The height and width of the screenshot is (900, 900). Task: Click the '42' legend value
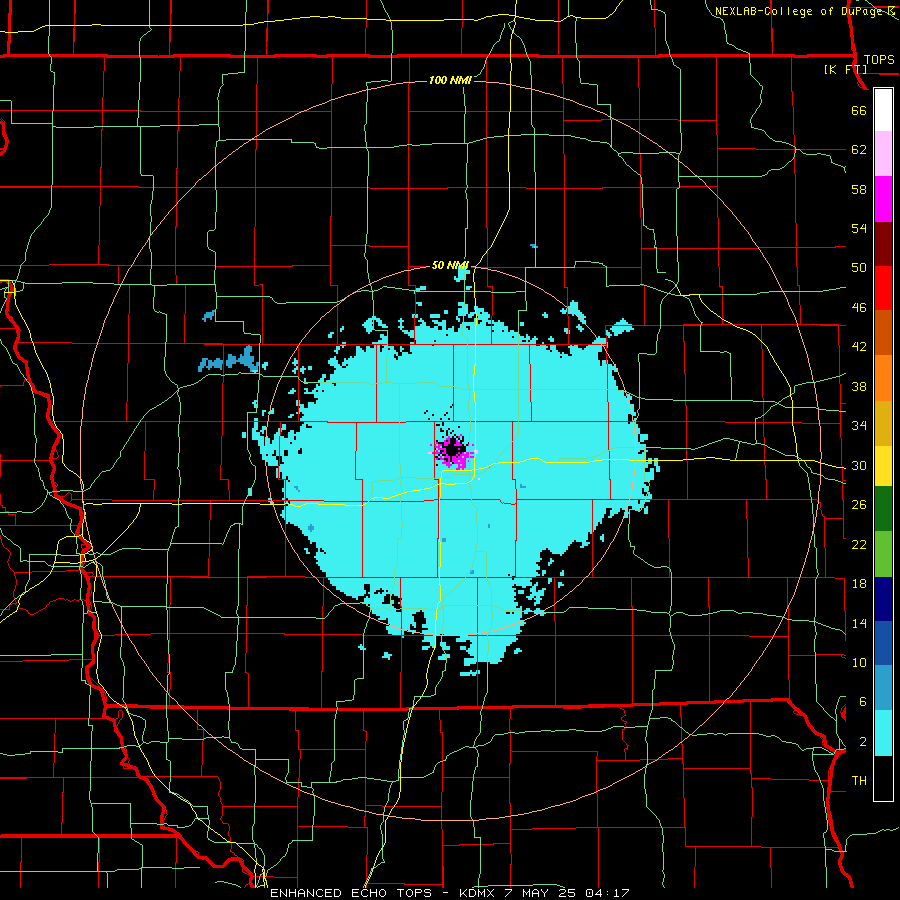coord(859,346)
